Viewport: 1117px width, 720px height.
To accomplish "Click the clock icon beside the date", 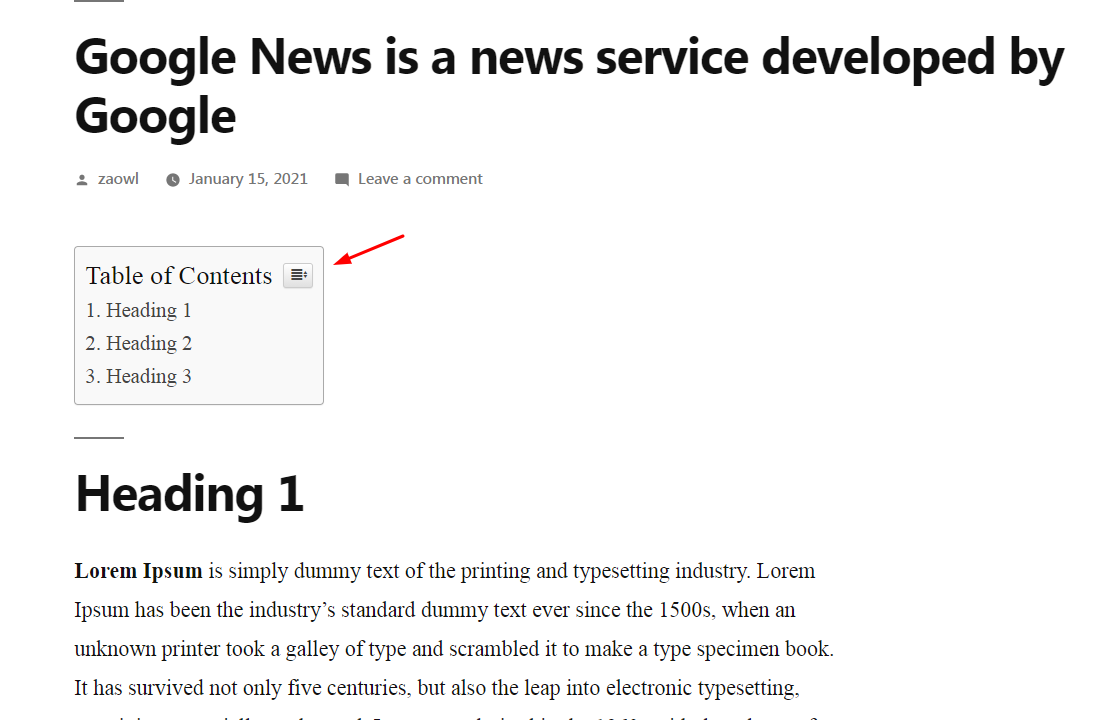I will pyautogui.click(x=173, y=180).
